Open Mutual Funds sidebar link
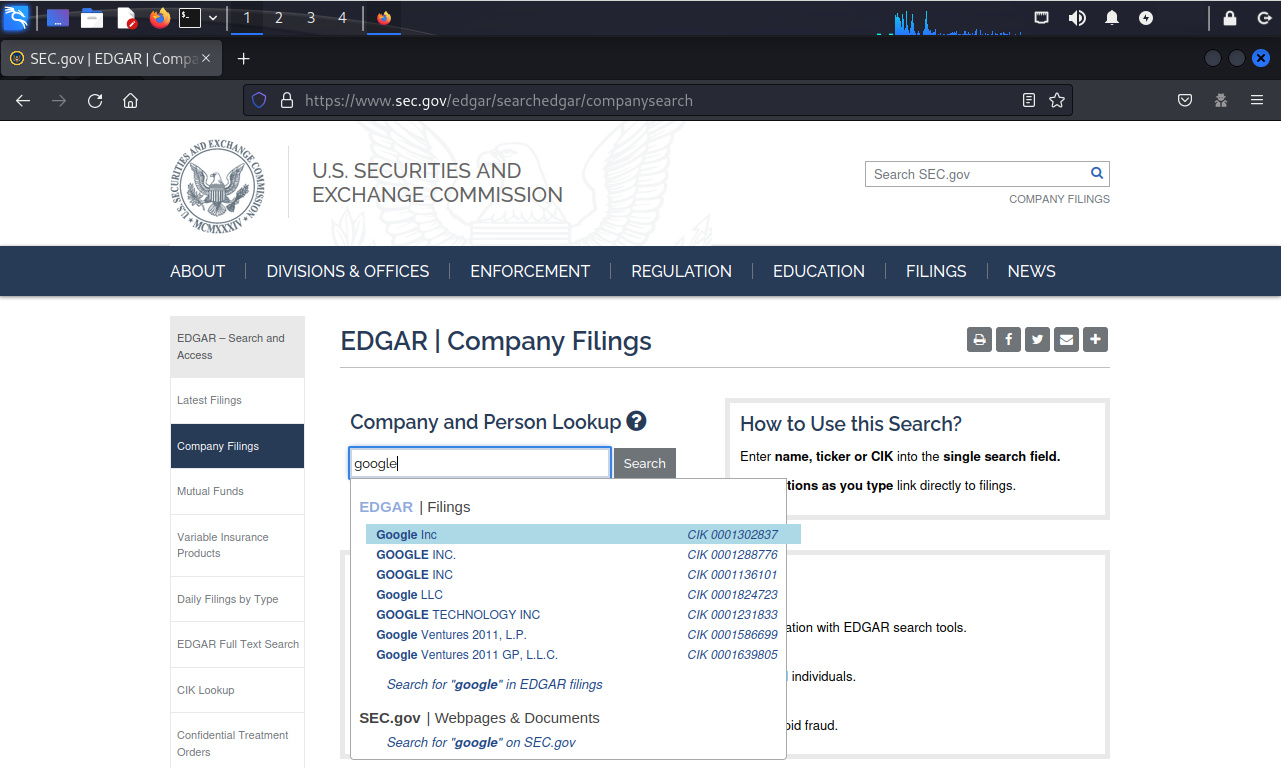 (x=210, y=491)
